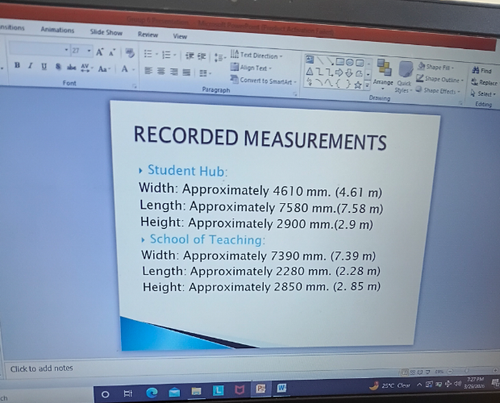Select the Rounded Rectangle shape
The image size is (500, 403).
click(359, 63)
